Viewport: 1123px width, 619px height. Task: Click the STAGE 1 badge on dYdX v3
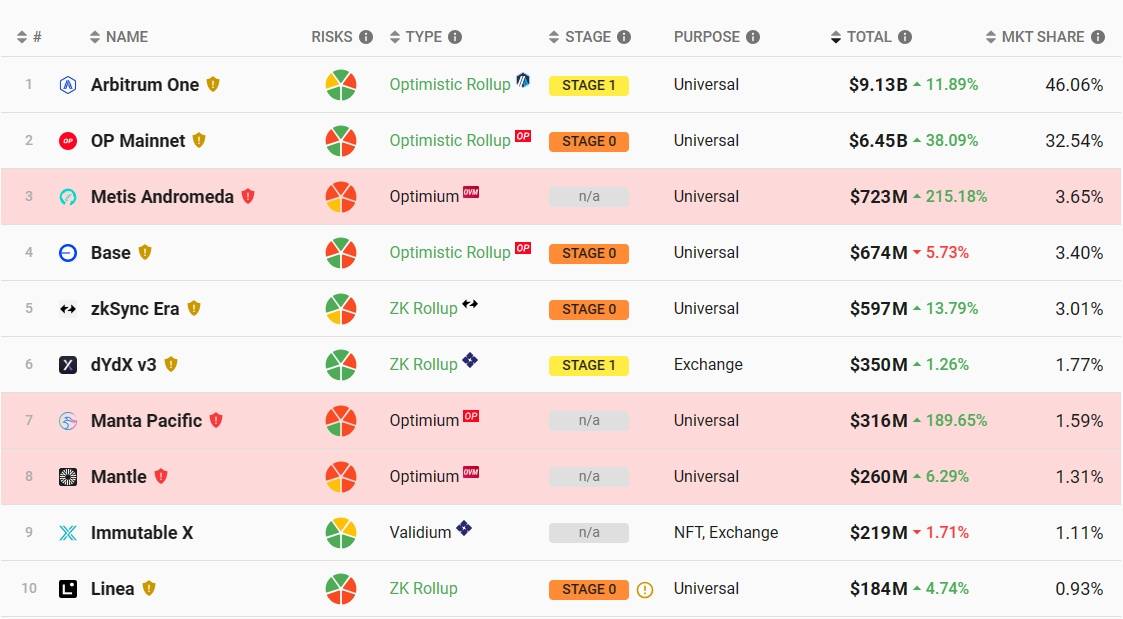(x=589, y=365)
